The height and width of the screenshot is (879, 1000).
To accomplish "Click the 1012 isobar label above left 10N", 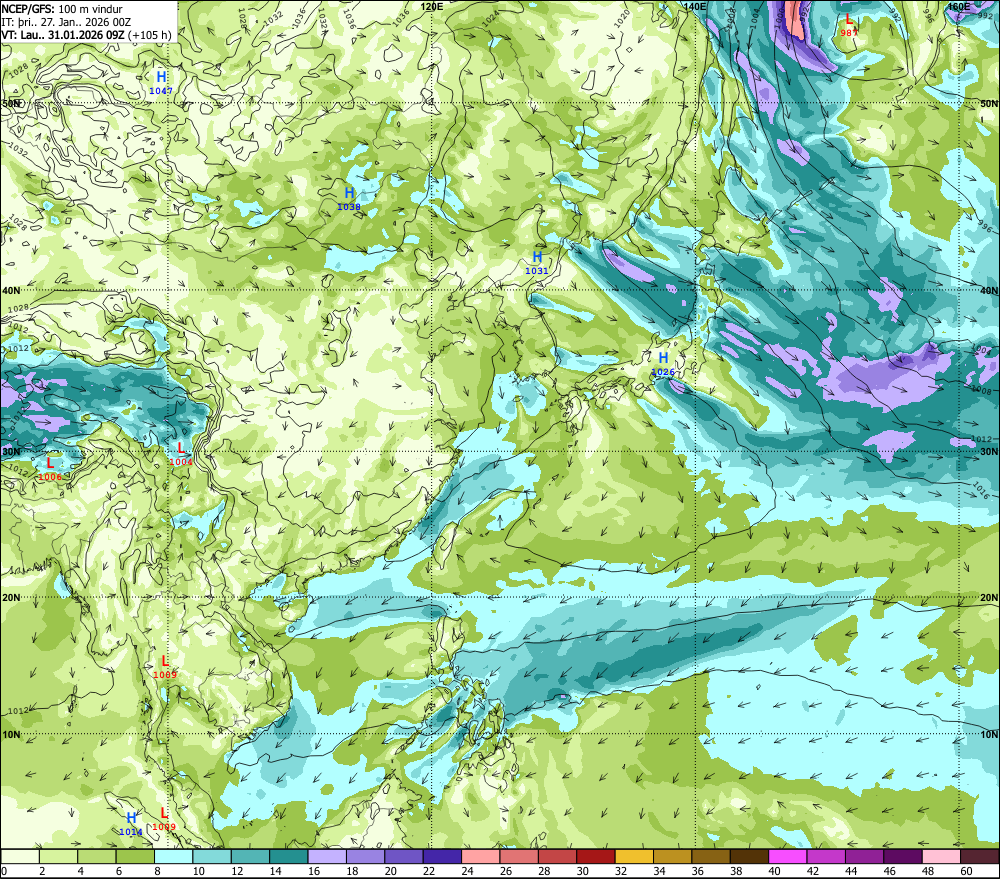I will [x=18, y=711].
